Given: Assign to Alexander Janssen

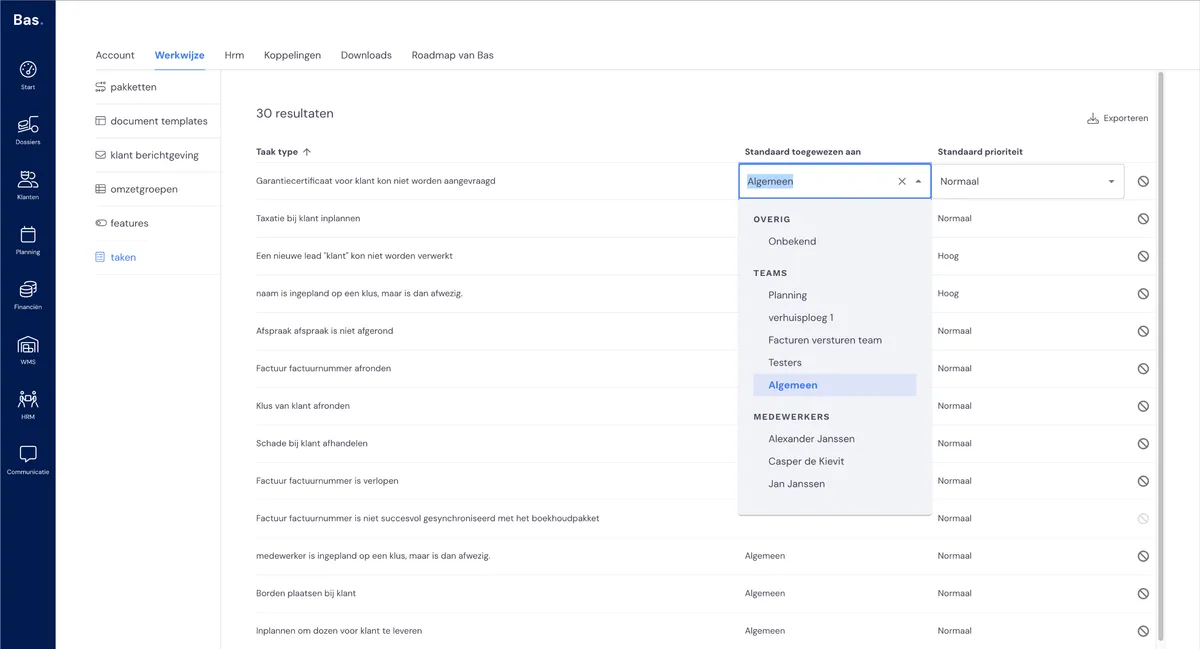Looking at the screenshot, I should click(811, 439).
